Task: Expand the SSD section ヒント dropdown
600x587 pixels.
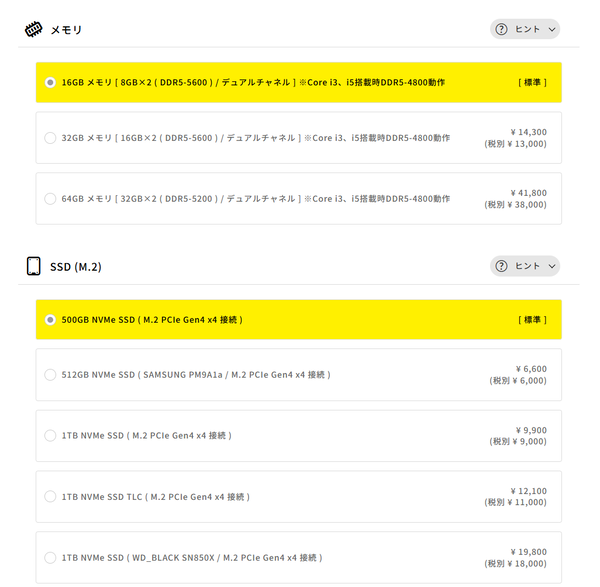Action: click(526, 266)
